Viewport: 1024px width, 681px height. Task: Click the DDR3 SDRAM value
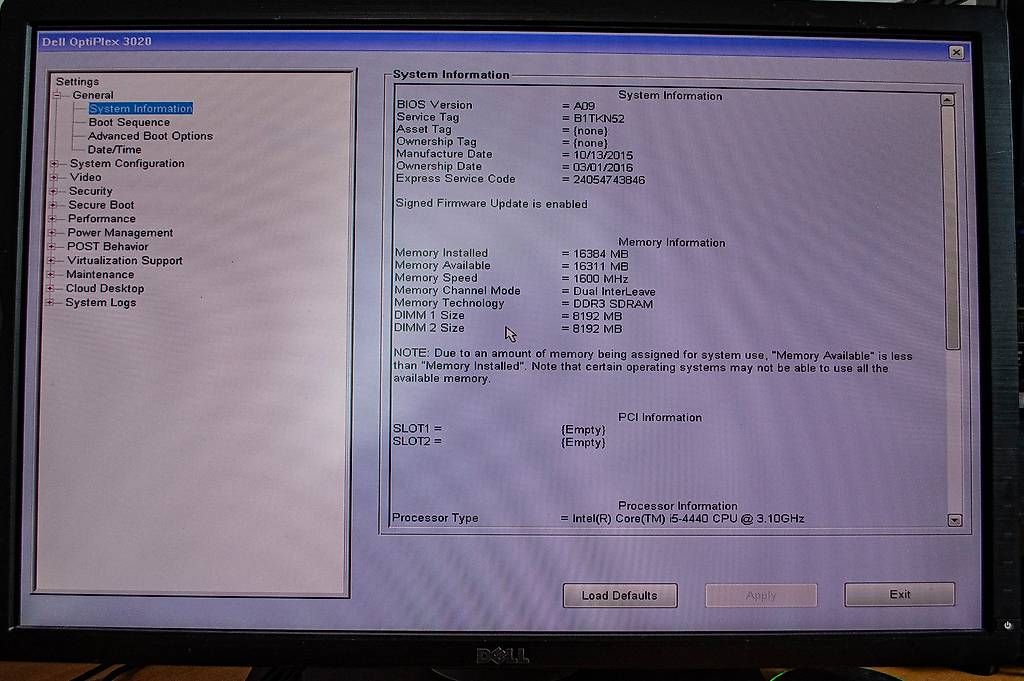(x=613, y=304)
